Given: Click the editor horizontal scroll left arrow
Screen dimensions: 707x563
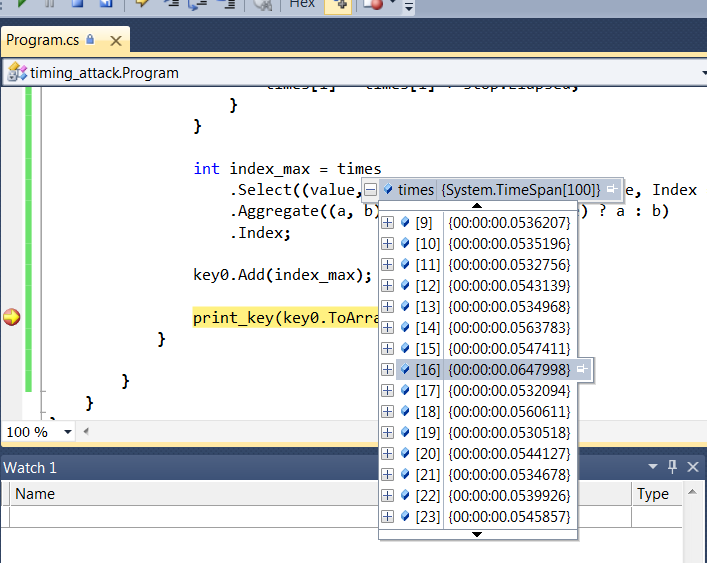Looking at the screenshot, I should 86,431.
